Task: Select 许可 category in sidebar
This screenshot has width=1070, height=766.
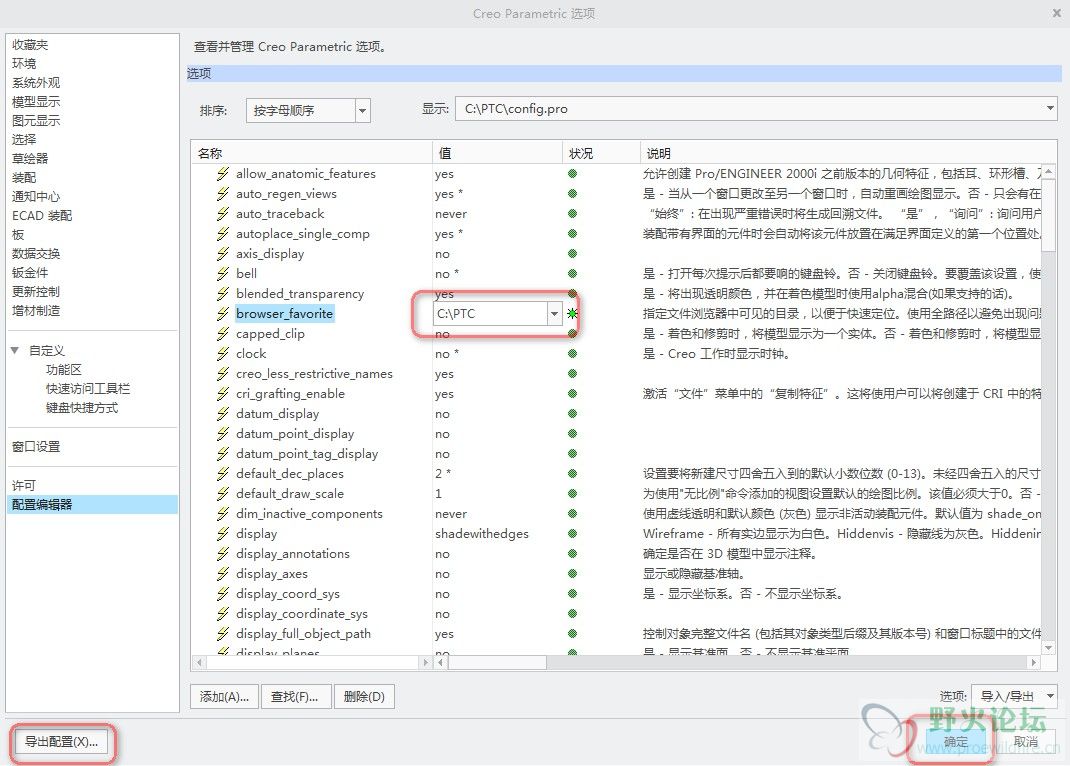Action: (x=24, y=486)
